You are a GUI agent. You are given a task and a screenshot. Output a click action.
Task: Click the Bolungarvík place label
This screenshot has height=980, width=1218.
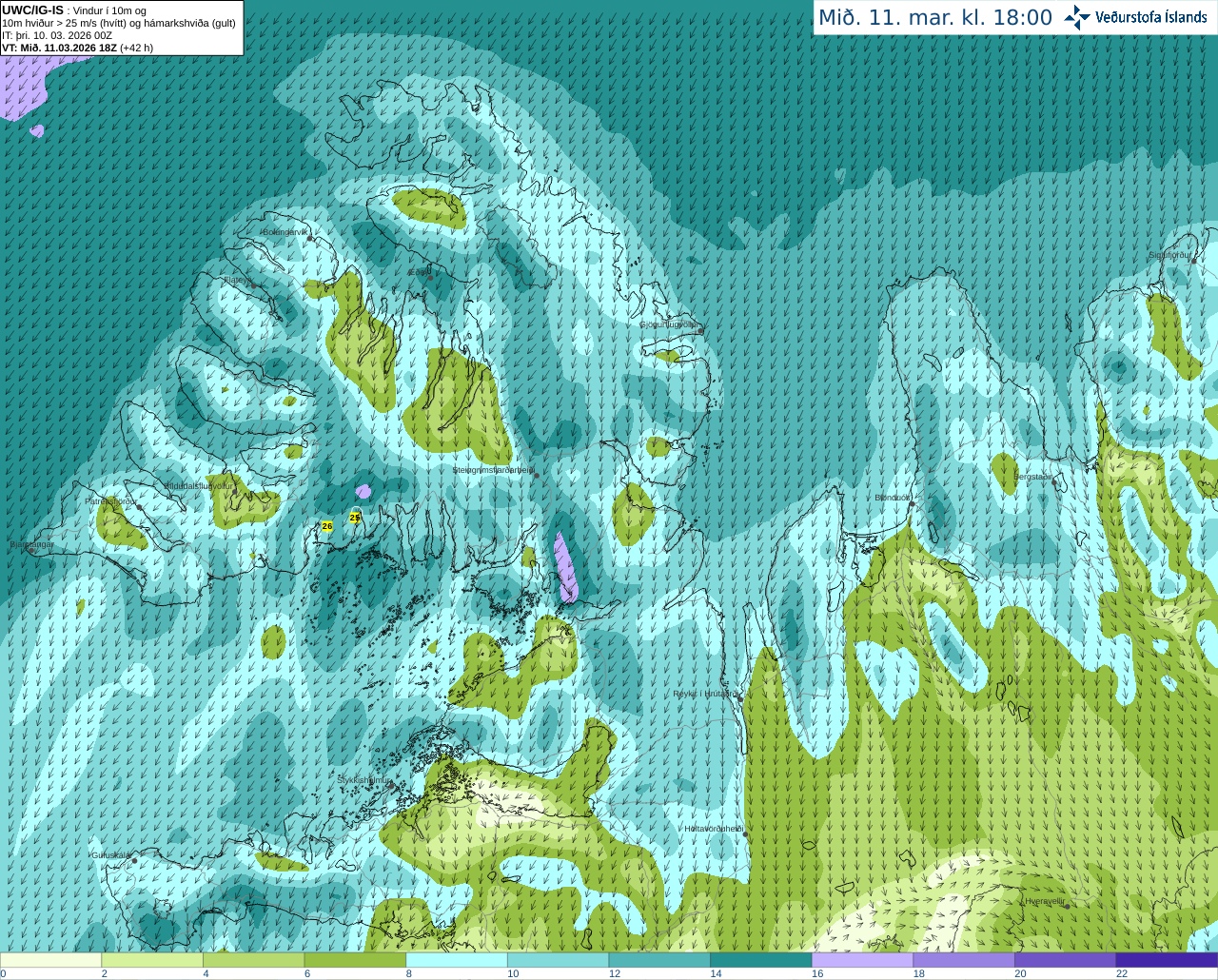286,231
